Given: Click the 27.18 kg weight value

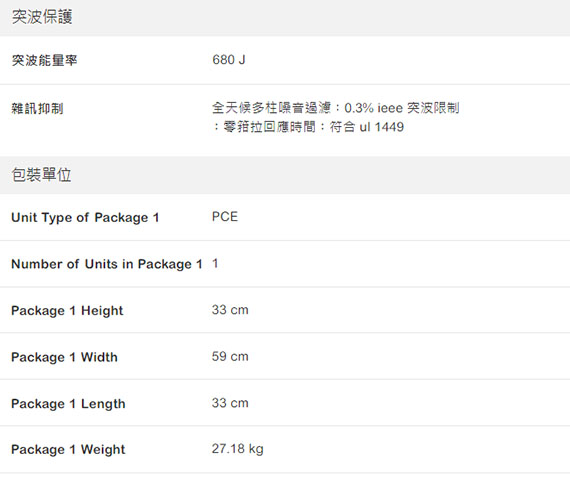Looking at the screenshot, I should point(238,449).
